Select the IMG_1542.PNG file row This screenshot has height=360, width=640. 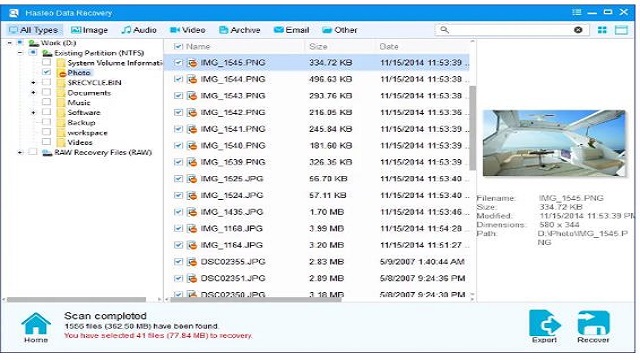(x=317, y=113)
